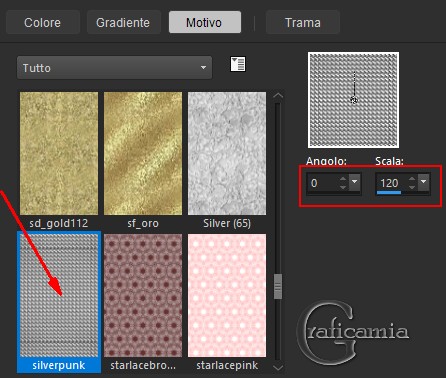Decrease Scala with the down stepper
The width and height of the screenshot is (446, 378).
tap(412, 187)
